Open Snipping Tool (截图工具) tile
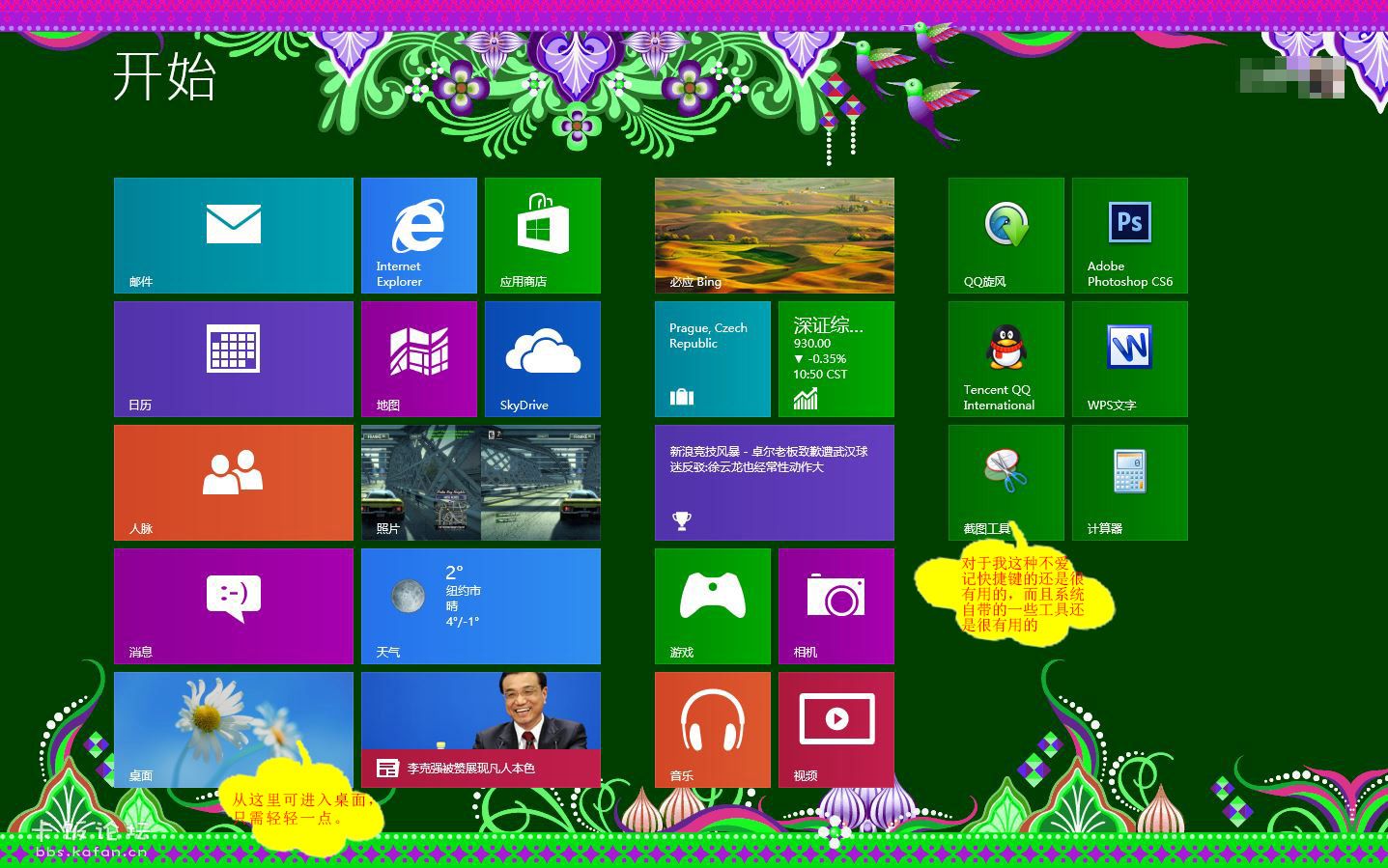Image resolution: width=1388 pixels, height=868 pixels. pyautogui.click(x=1006, y=483)
